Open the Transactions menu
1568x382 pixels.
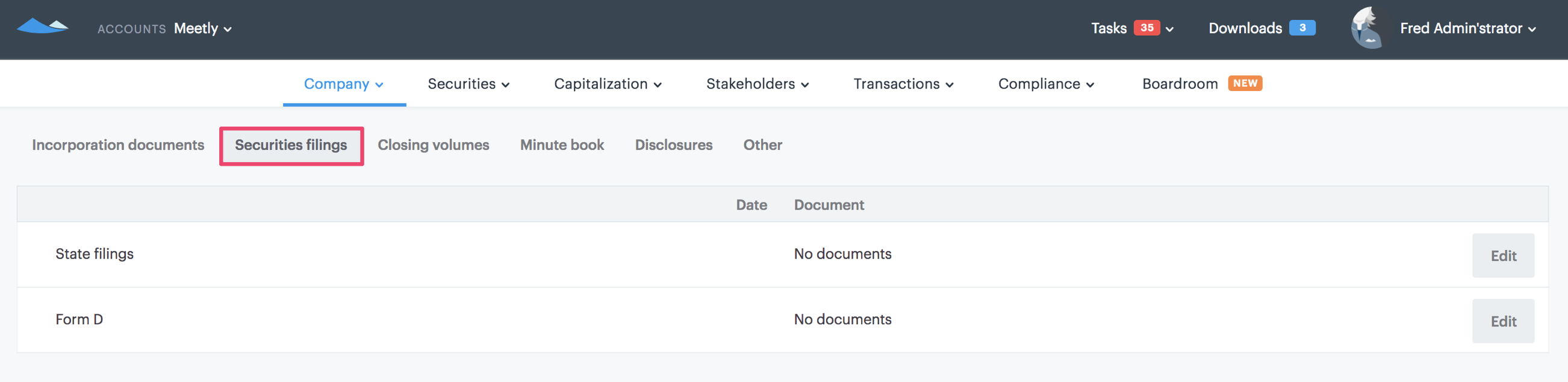pyautogui.click(x=903, y=84)
